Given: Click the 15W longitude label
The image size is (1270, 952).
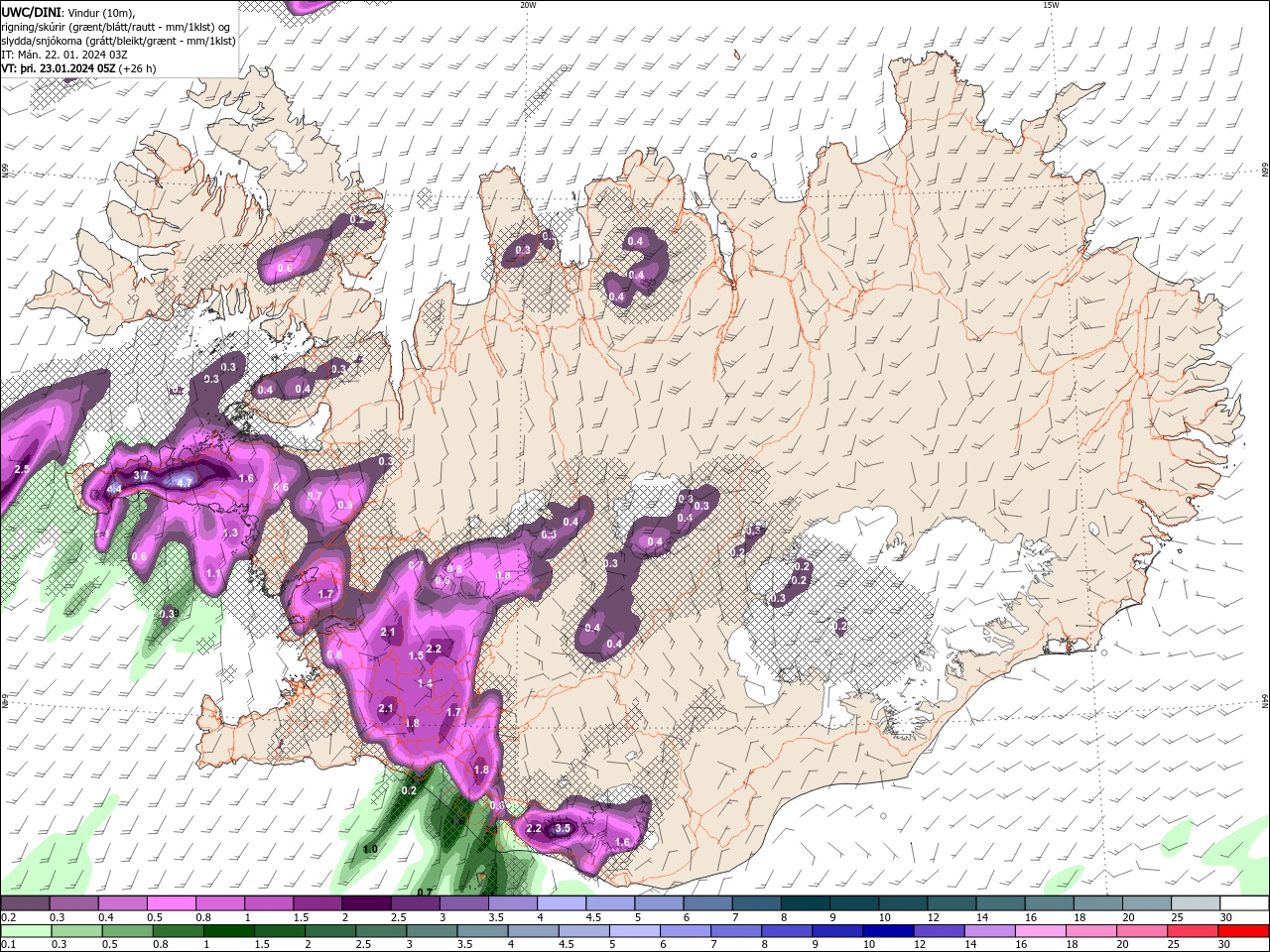Looking at the screenshot, I should pyautogui.click(x=1051, y=5).
